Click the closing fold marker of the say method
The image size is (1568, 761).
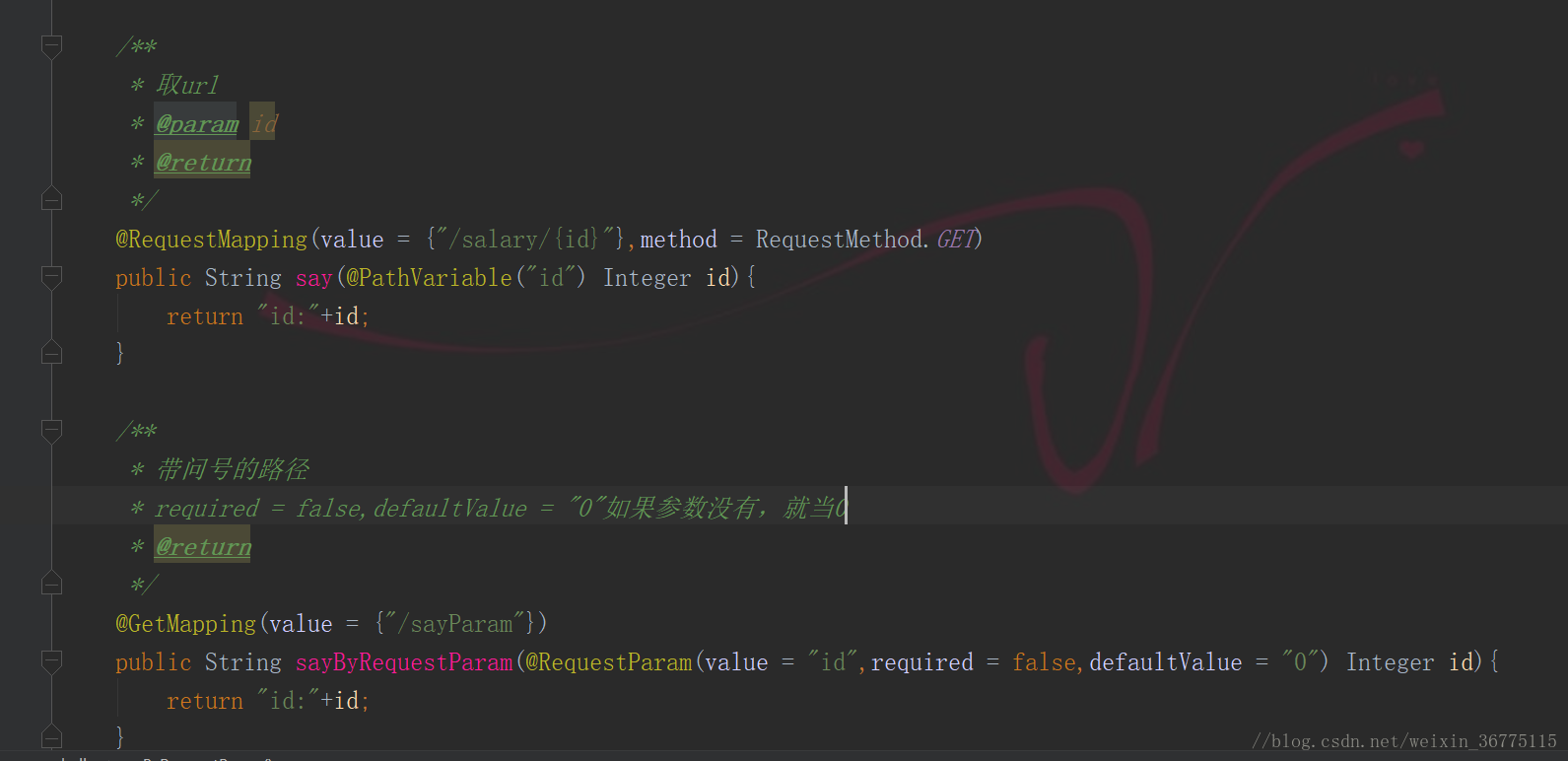[x=52, y=353]
